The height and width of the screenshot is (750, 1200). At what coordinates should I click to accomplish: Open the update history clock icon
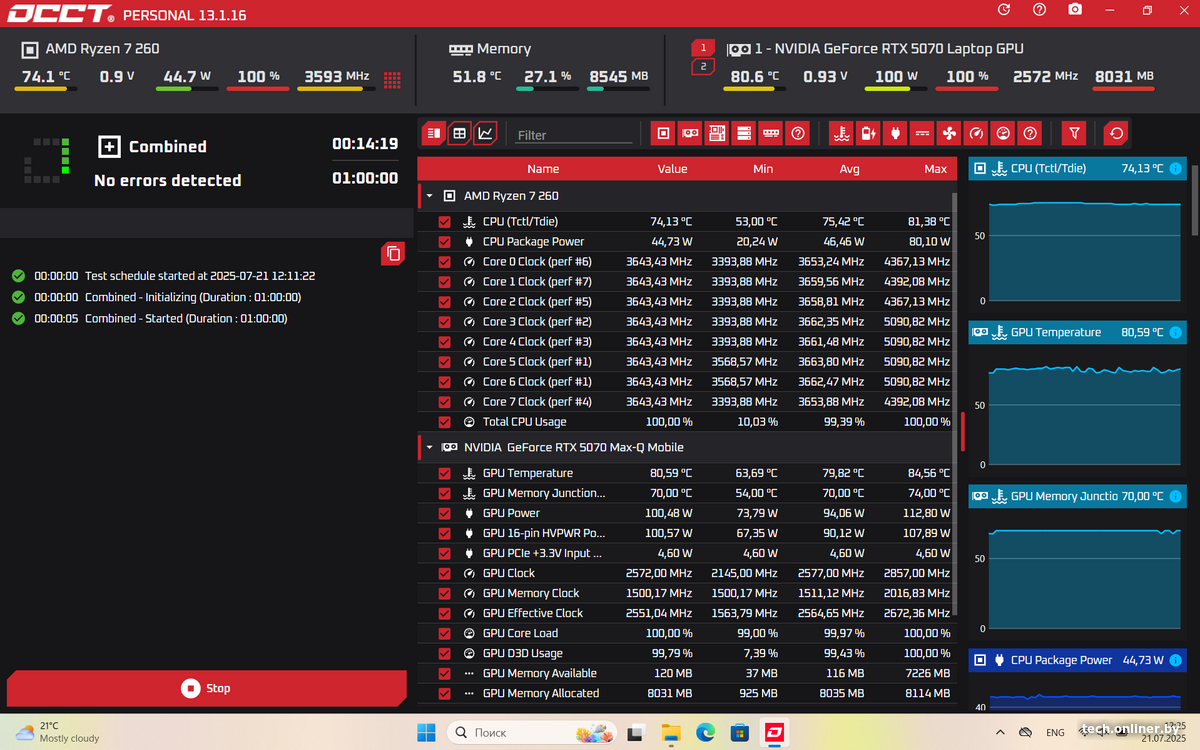point(1004,10)
